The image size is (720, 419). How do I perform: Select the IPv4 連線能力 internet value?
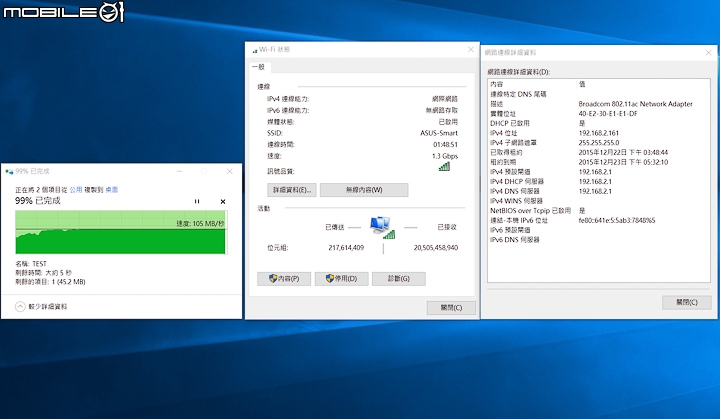444,99
